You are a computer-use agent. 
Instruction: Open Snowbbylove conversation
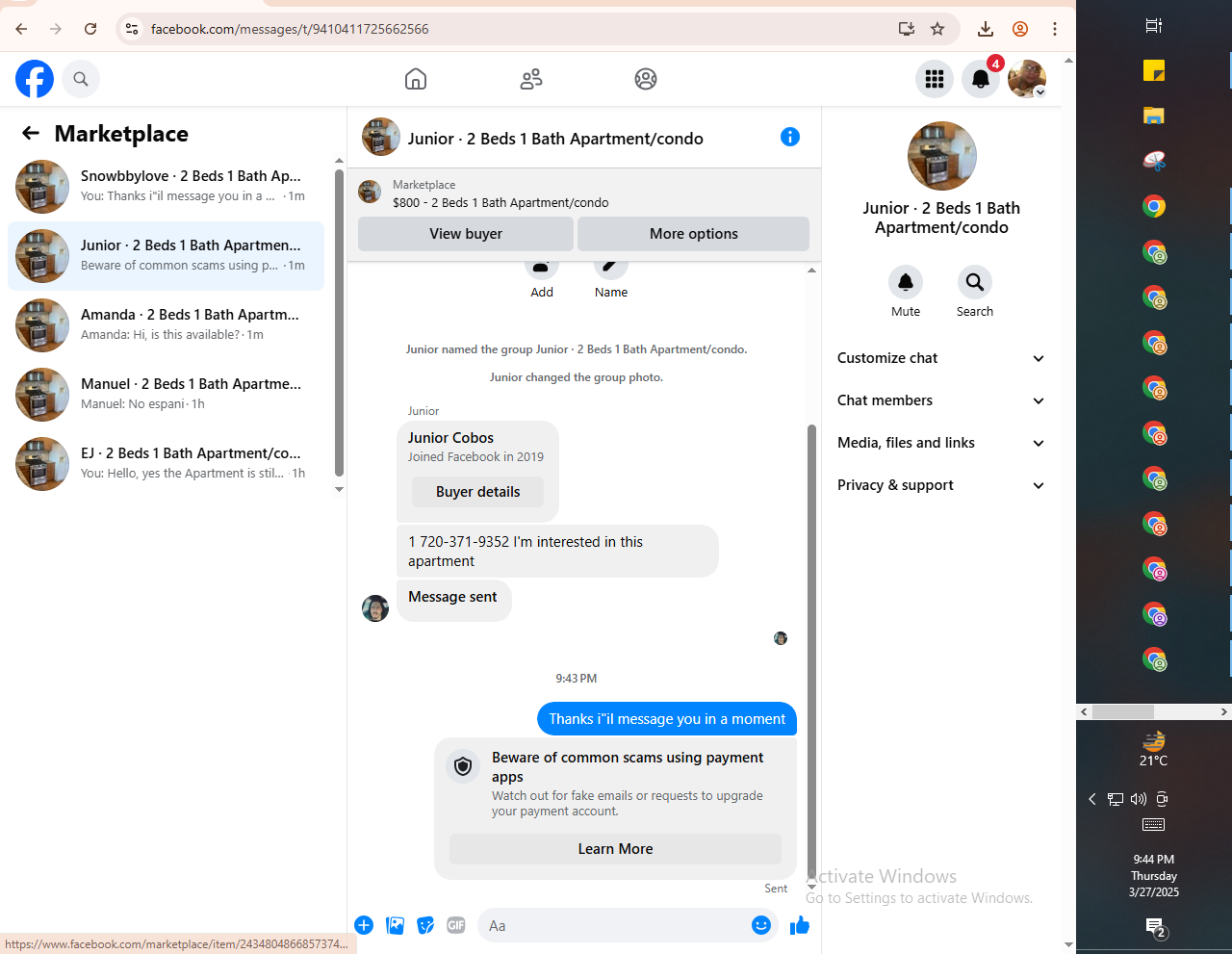167,187
